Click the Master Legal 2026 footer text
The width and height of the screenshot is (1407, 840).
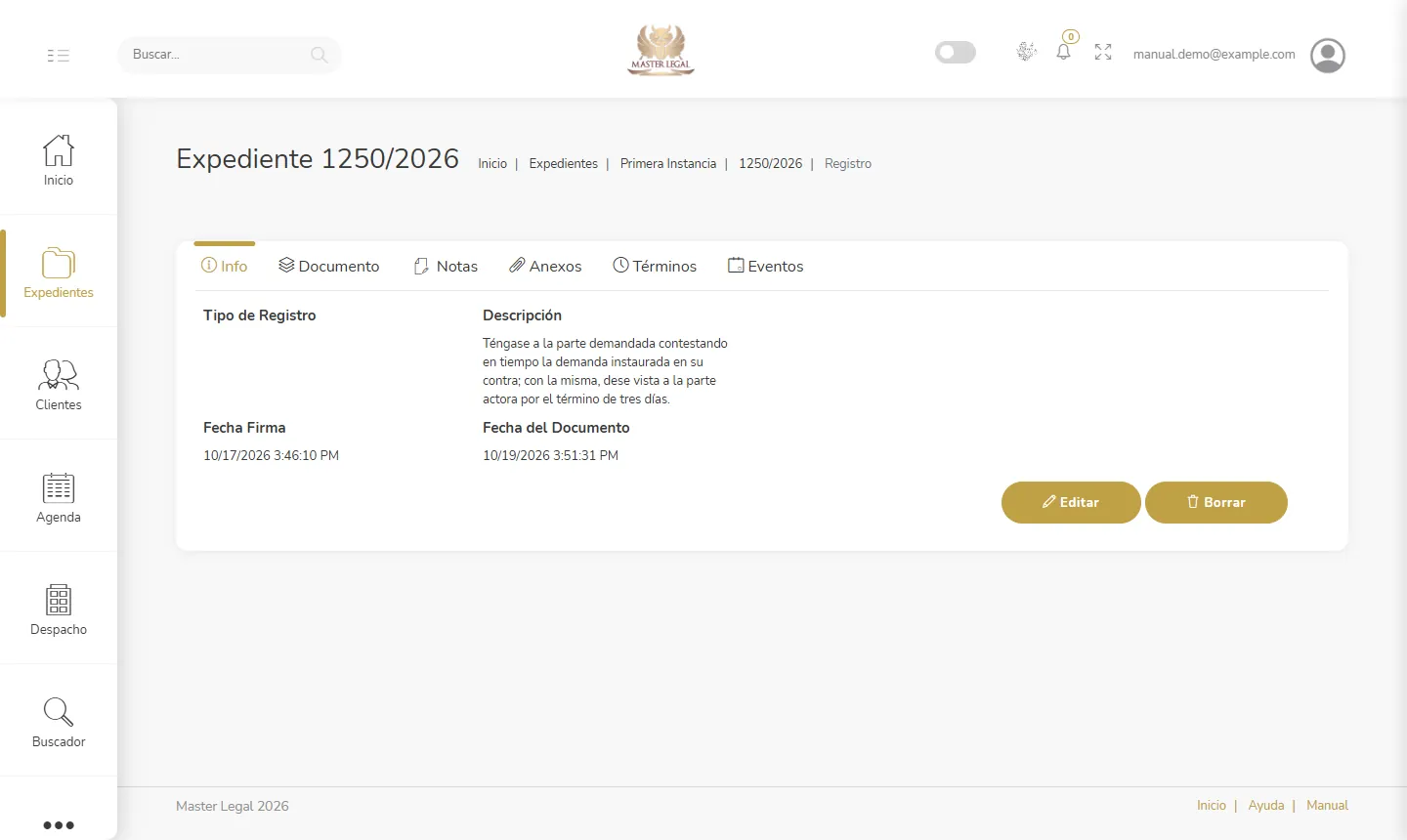tap(233, 807)
